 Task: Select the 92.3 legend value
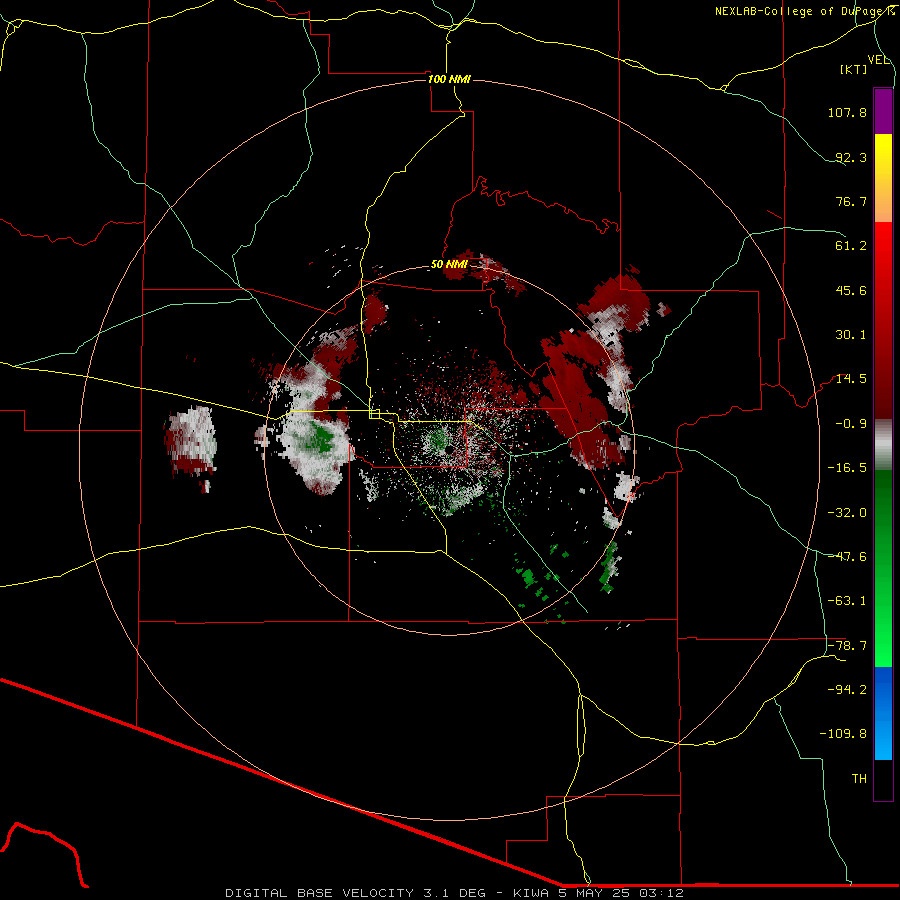pyautogui.click(x=851, y=157)
